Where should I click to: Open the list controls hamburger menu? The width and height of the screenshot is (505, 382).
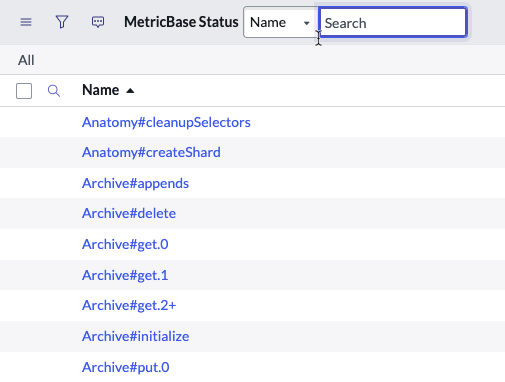point(26,22)
